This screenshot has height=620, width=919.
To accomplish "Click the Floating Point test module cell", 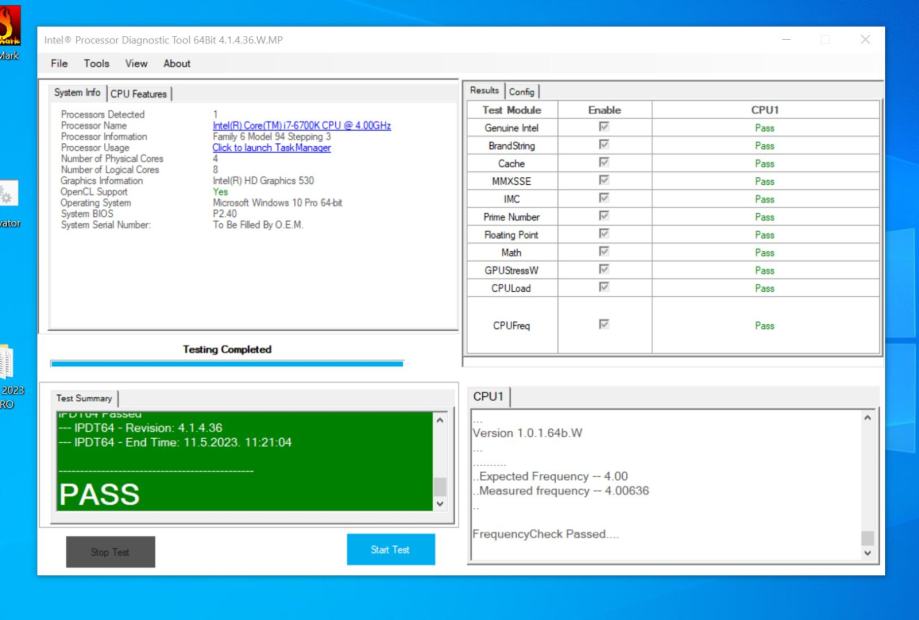I will (511, 234).
